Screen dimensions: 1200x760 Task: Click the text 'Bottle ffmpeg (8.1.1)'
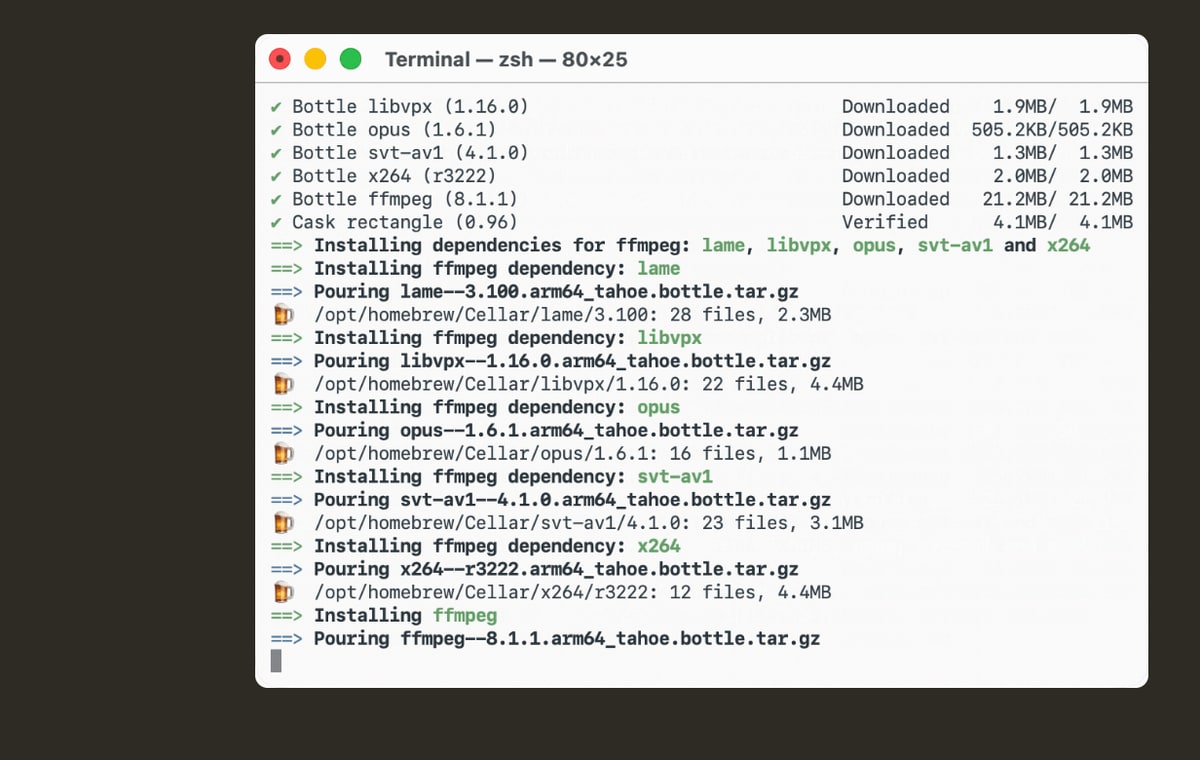(405, 199)
